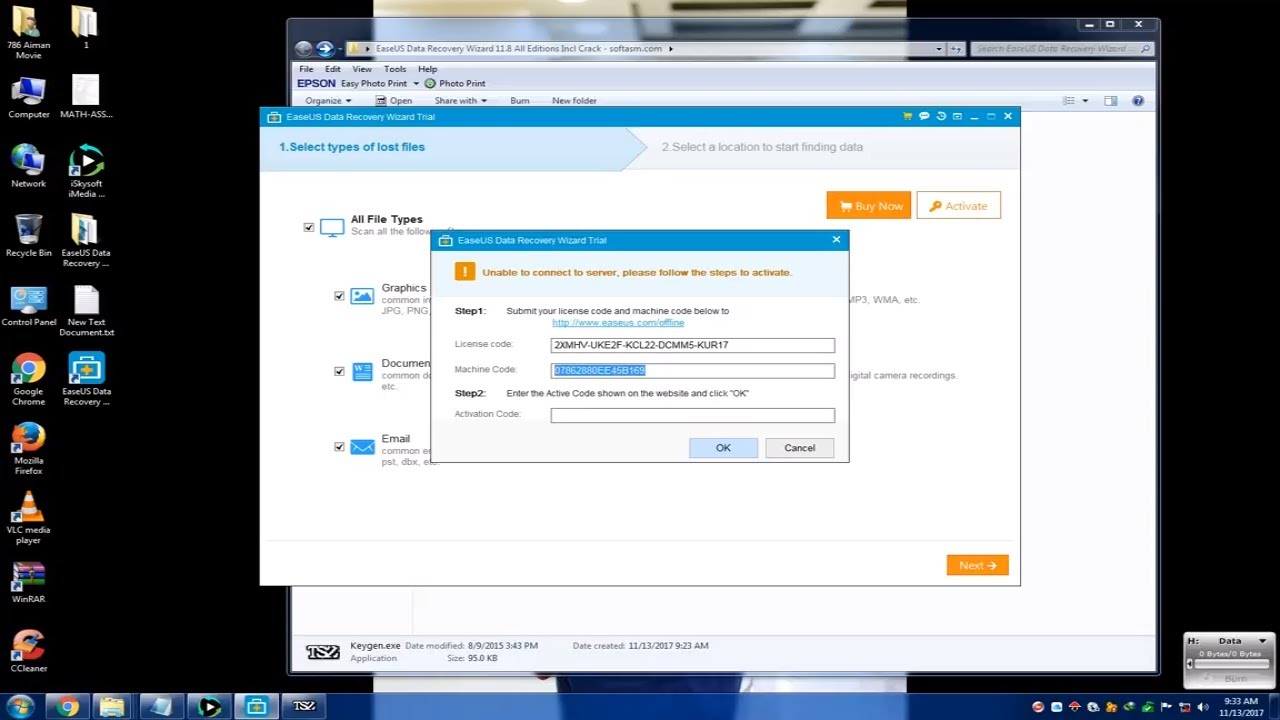The width and height of the screenshot is (1280, 720).
Task: Open the Edit menu in Explorer
Action: tap(332, 69)
